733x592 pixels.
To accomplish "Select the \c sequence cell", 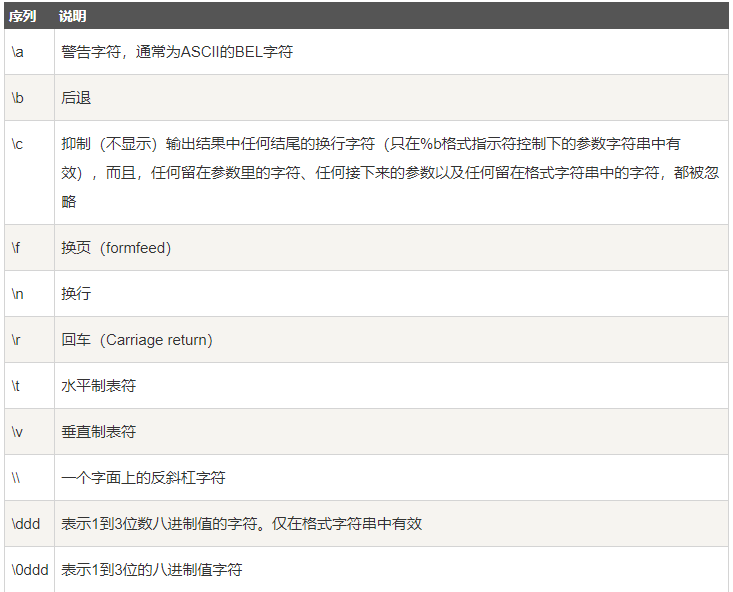I will (x=29, y=173).
